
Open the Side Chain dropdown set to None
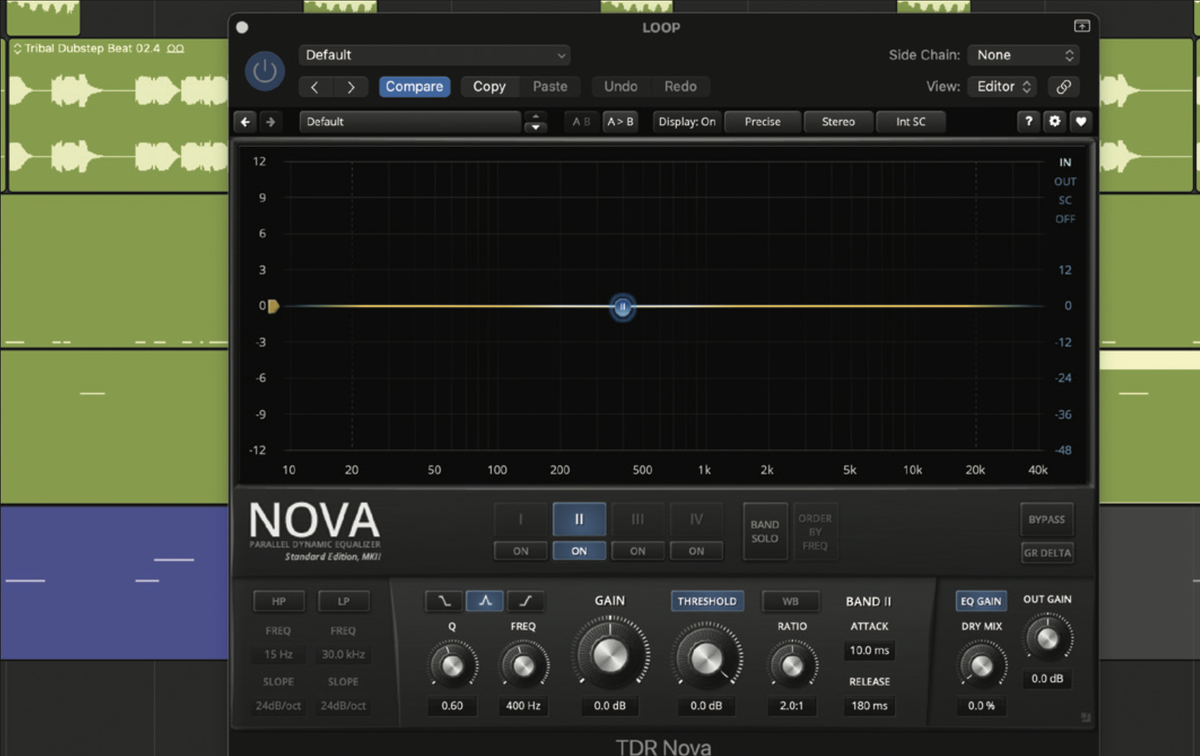point(1022,55)
